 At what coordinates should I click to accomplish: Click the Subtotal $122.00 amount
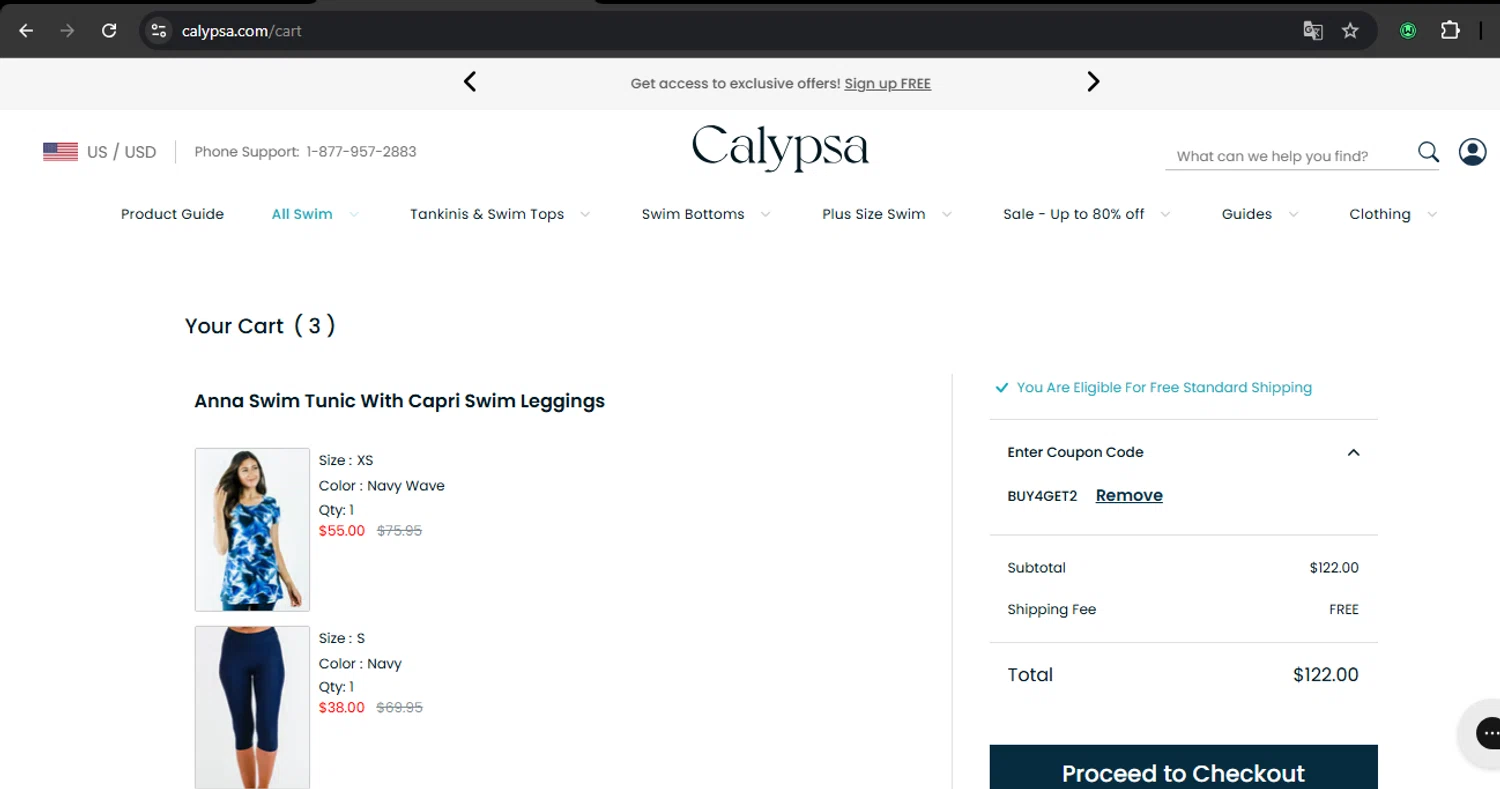1334,568
